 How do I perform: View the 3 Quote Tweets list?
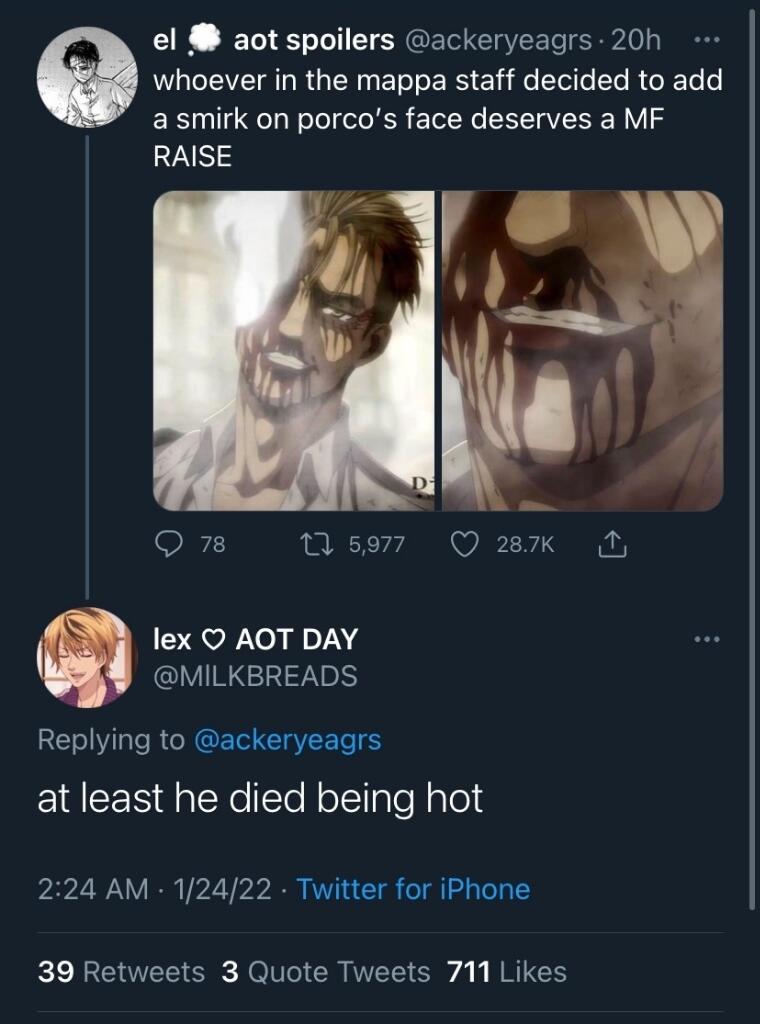326,971
